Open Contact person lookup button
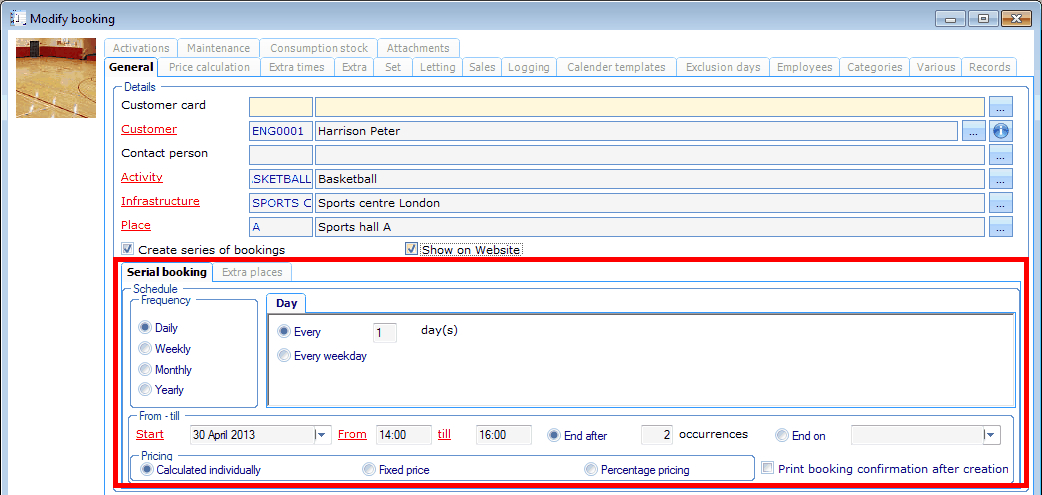 coord(1001,154)
